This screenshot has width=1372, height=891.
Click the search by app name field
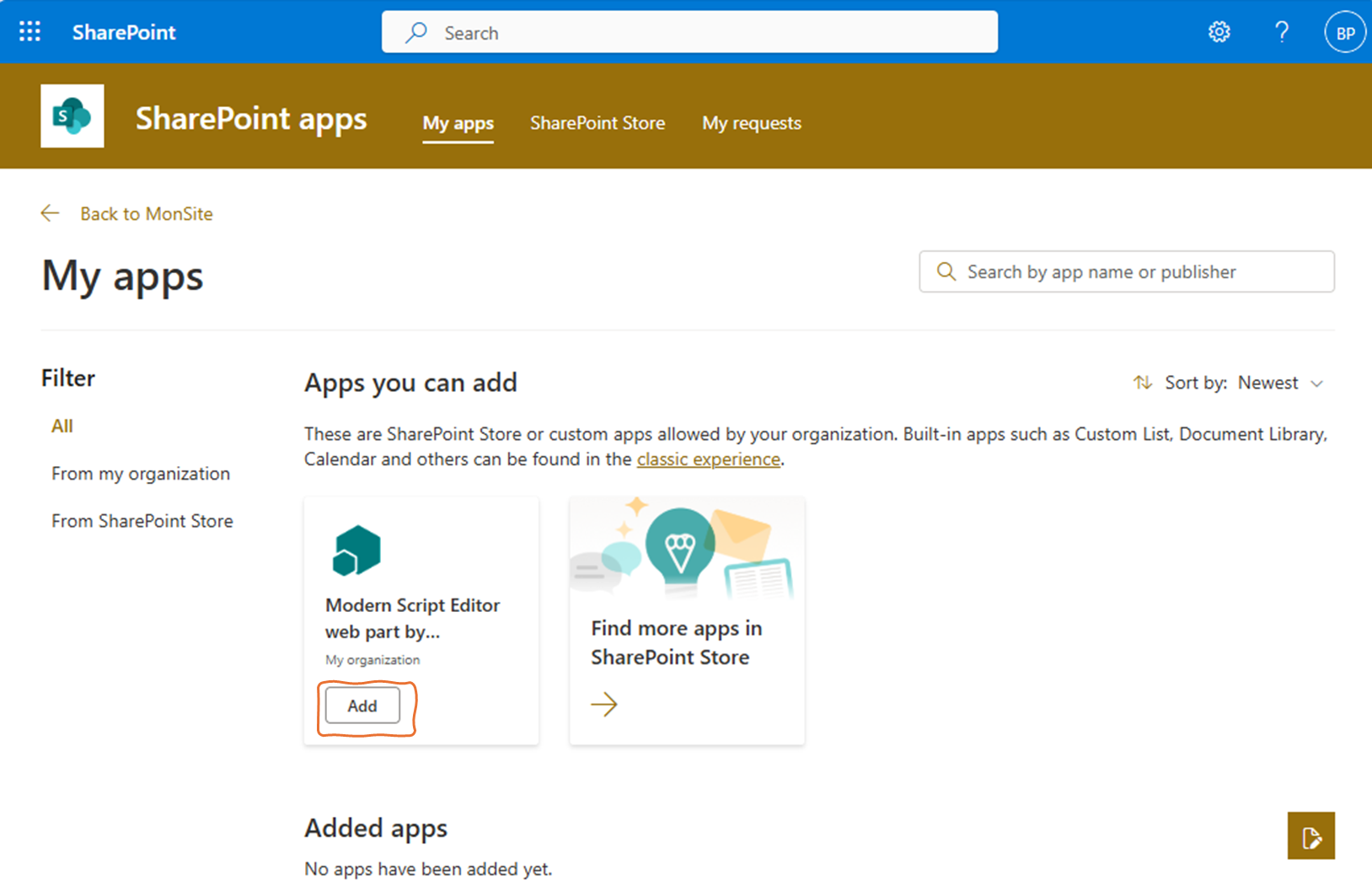1126,271
